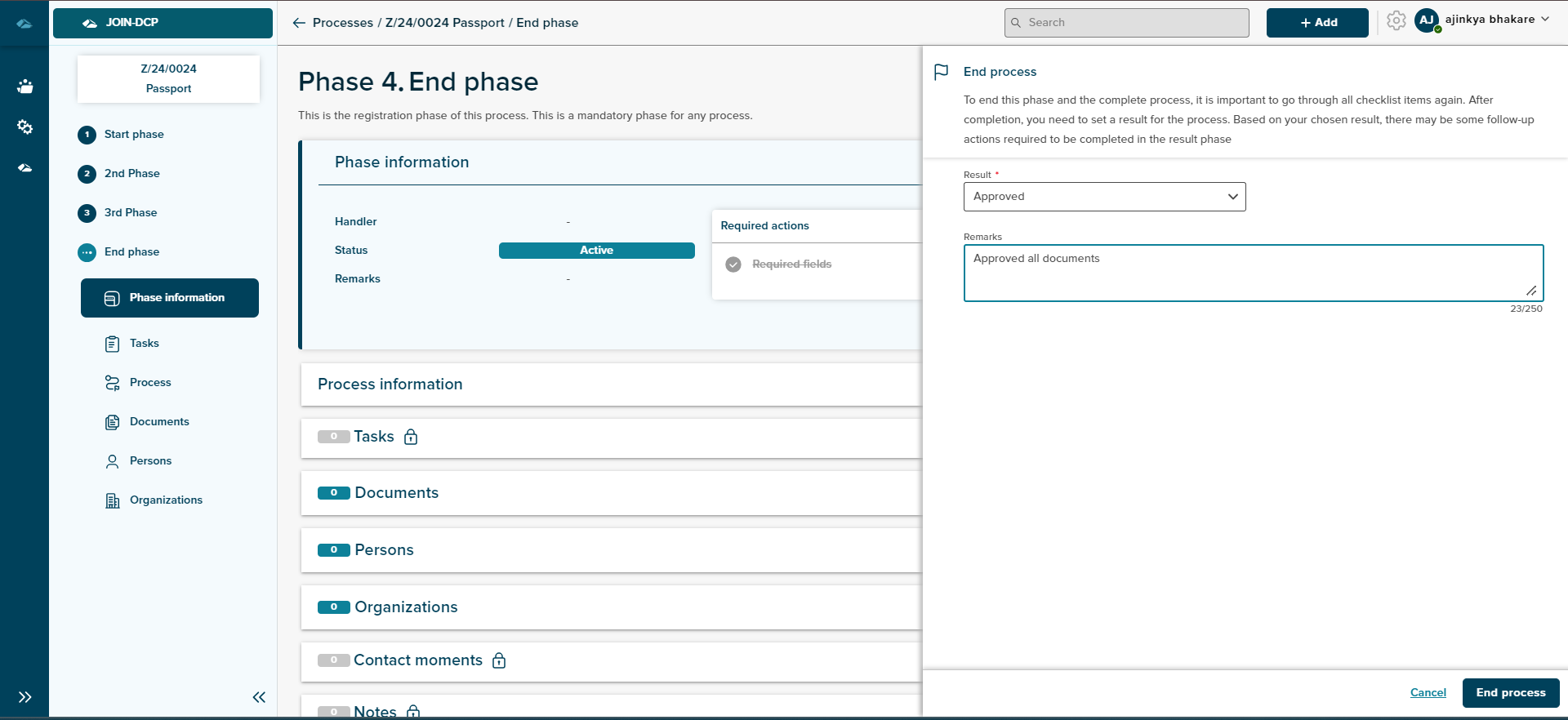Click the back arrow beside Processes breadcrumb
Viewport: 1568px width, 720px height.
point(299,23)
